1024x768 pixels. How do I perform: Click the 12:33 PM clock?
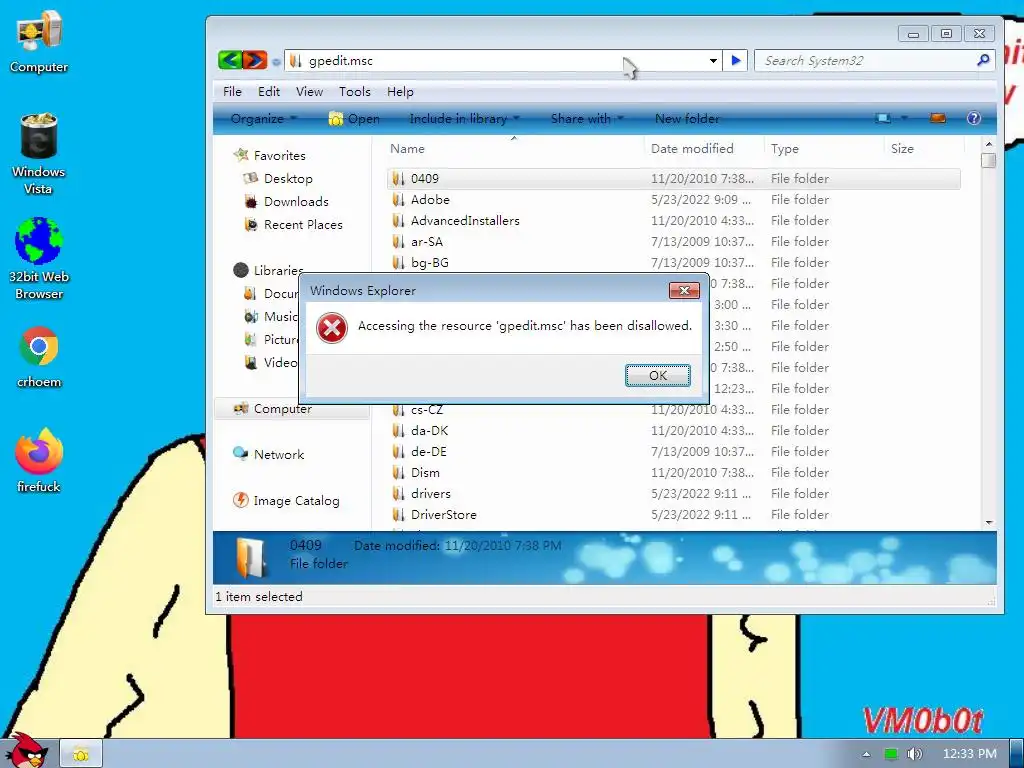tap(970, 754)
